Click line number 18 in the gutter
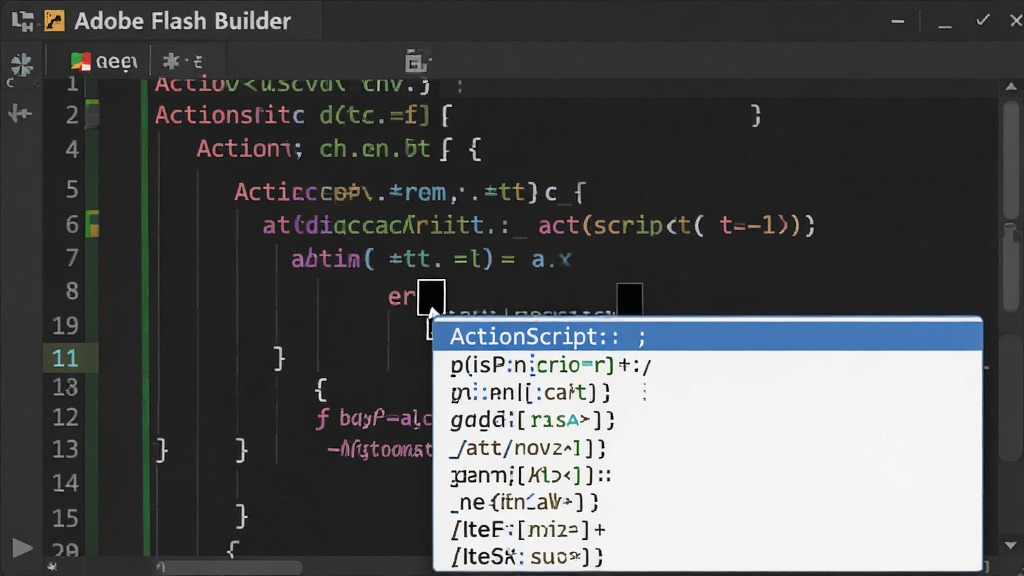 tap(65, 388)
